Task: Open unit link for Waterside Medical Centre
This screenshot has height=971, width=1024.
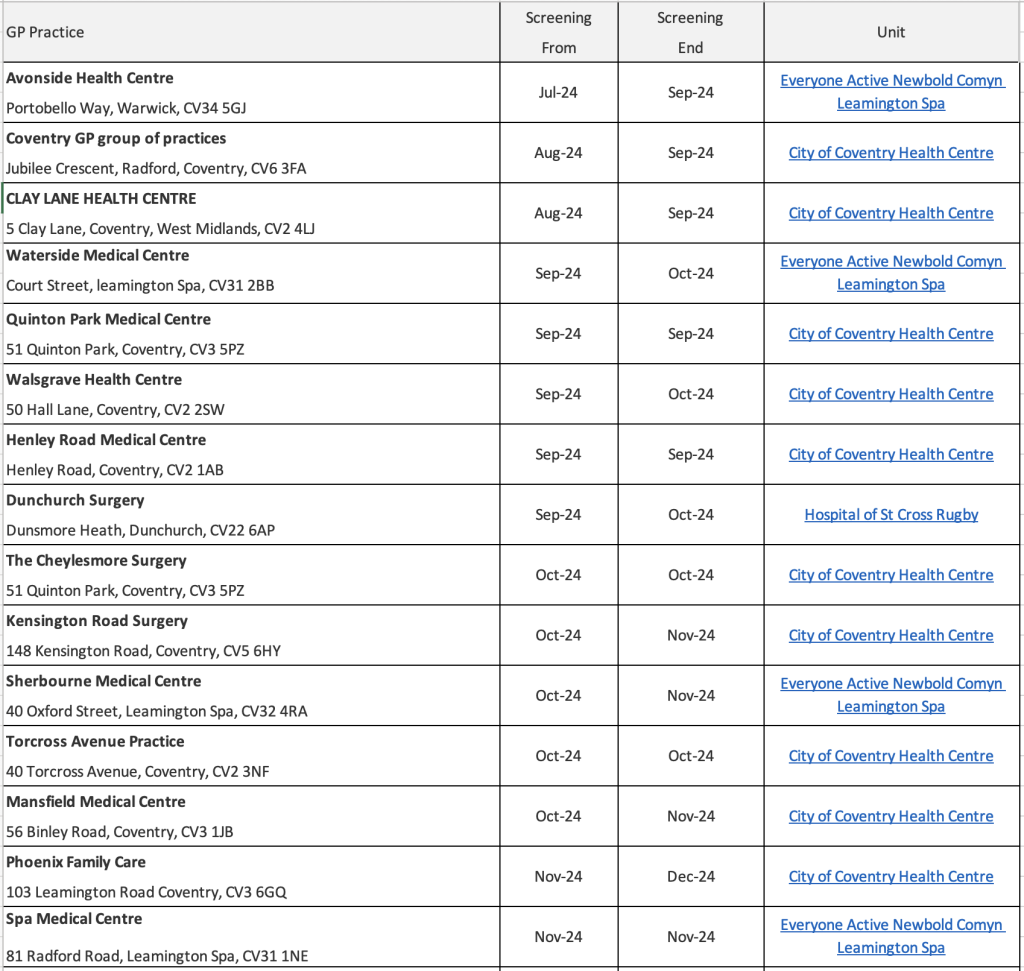Action: (x=891, y=273)
